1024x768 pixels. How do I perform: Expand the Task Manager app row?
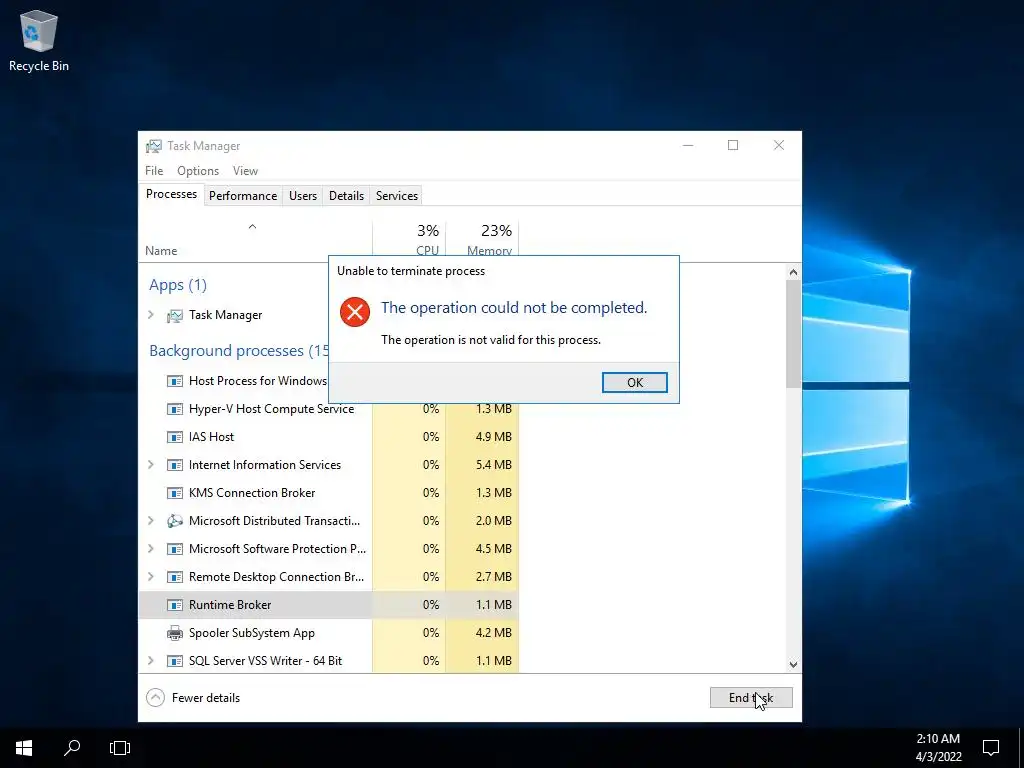(151, 315)
